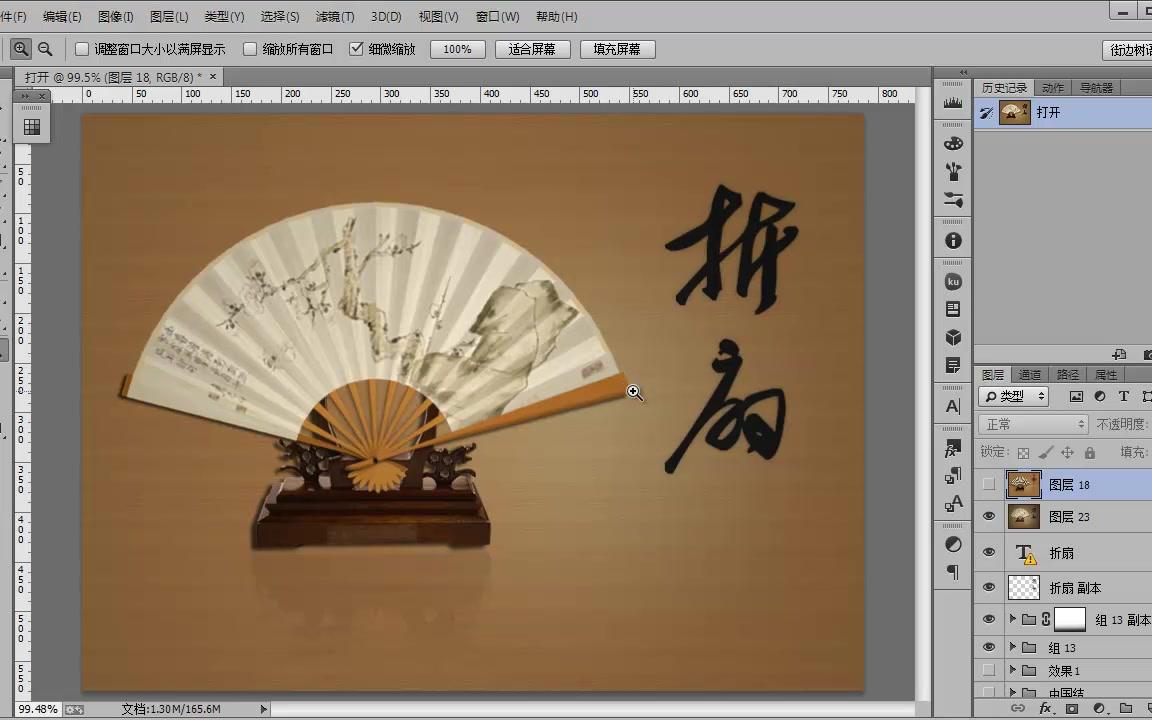Click the add layer mask icon

(1070, 706)
